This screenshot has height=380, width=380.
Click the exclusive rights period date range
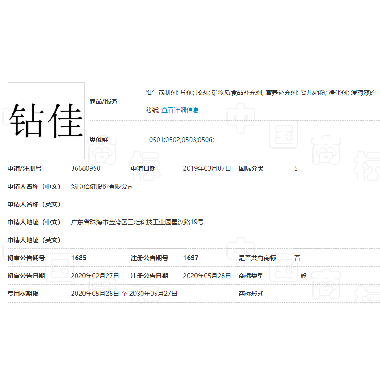[124, 294]
